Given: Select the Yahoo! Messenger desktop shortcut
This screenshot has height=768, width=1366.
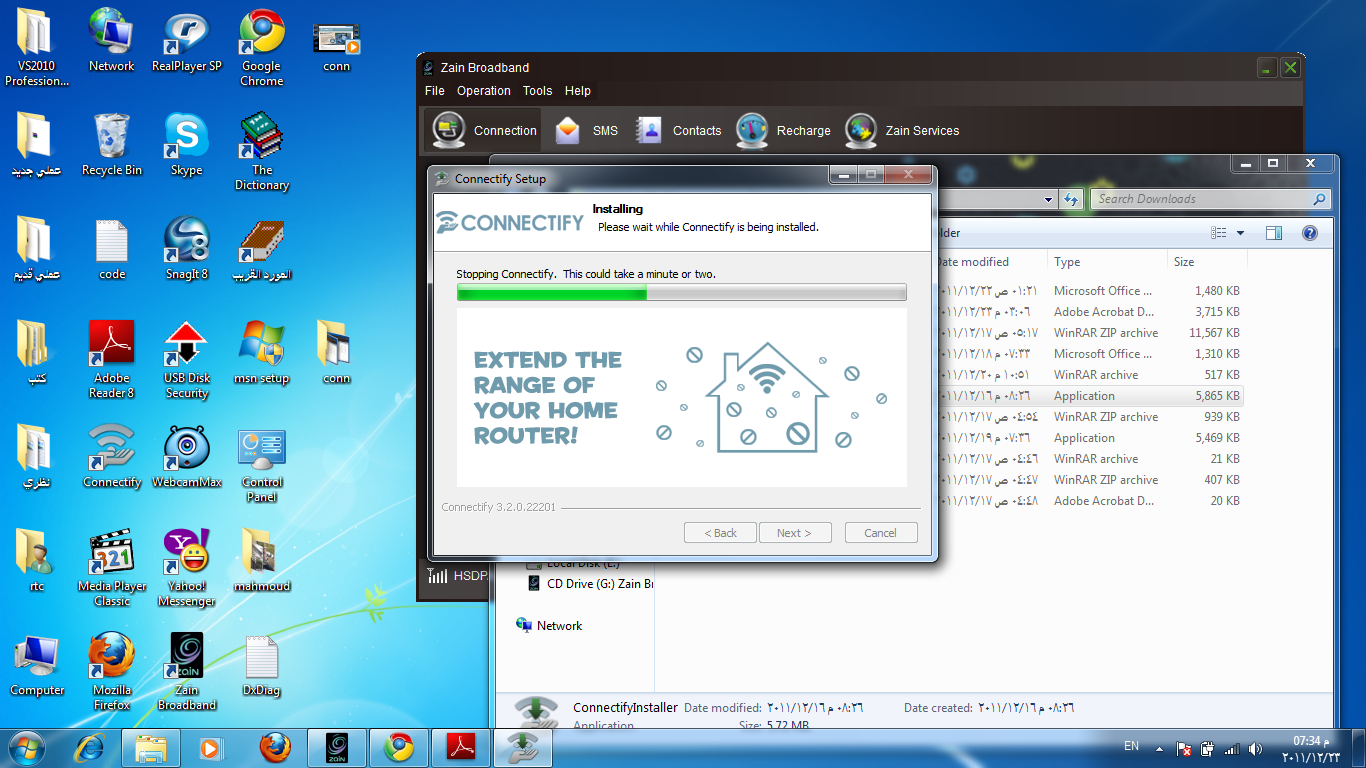Looking at the screenshot, I should click(x=186, y=568).
